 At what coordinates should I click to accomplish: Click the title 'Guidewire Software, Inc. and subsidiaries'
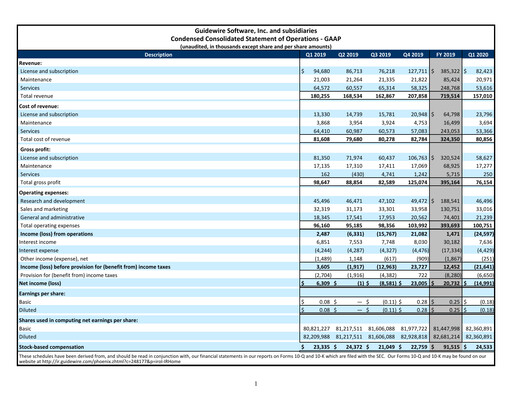(256, 31)
